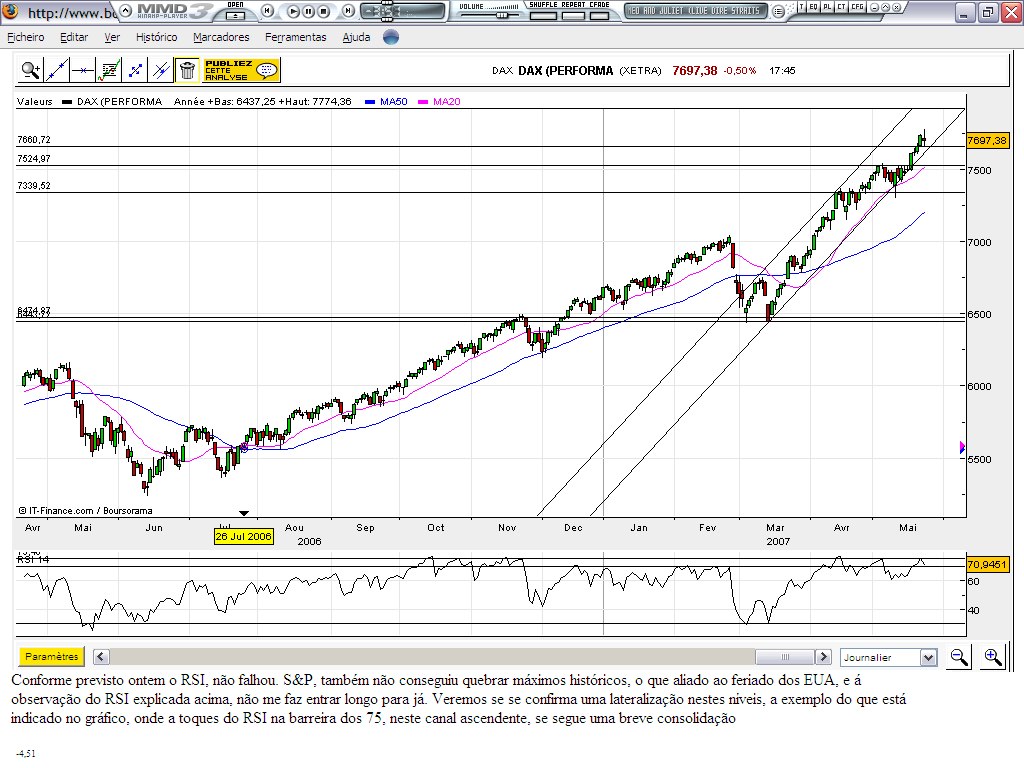
Task: Open the Editar menu
Action: tap(74, 37)
